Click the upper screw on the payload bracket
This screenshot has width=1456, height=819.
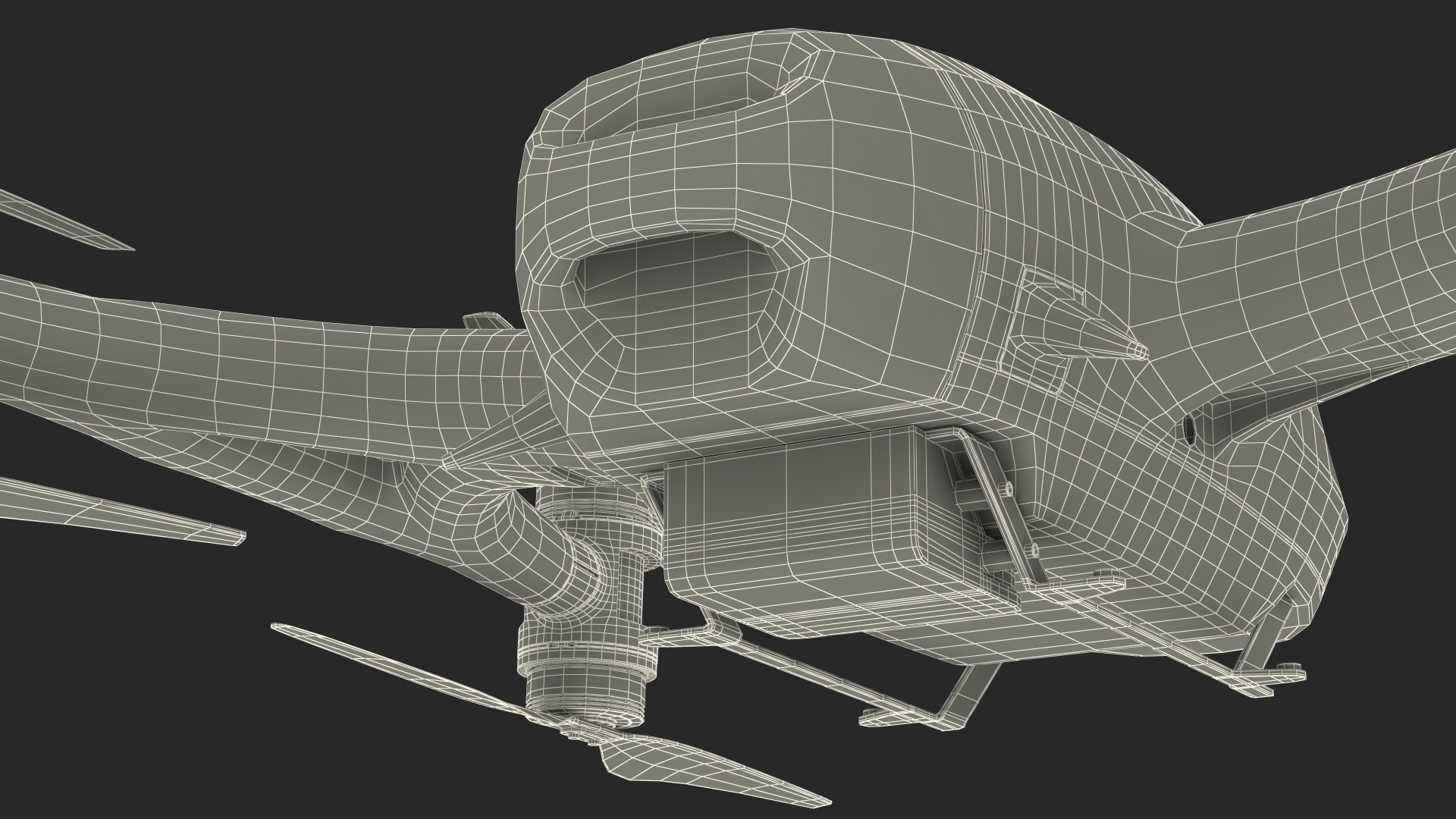pos(1011,489)
